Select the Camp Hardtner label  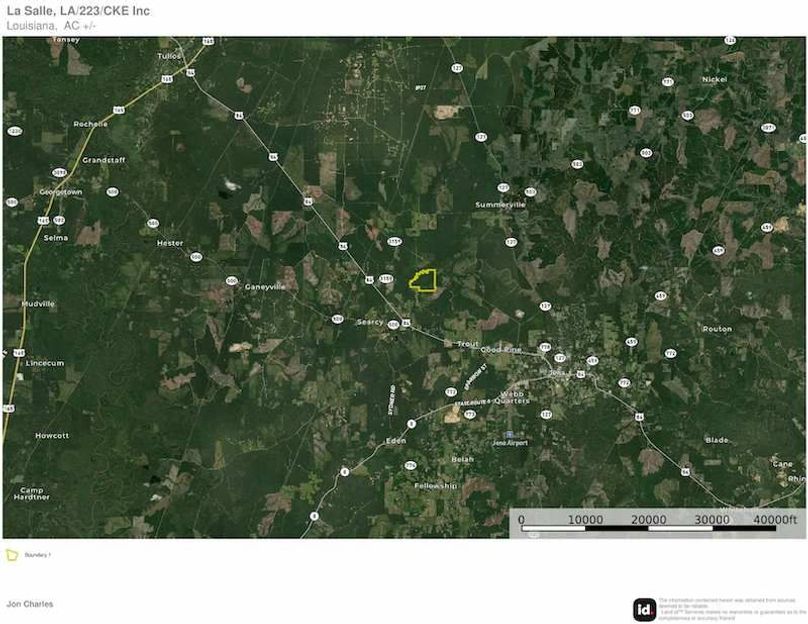point(32,494)
